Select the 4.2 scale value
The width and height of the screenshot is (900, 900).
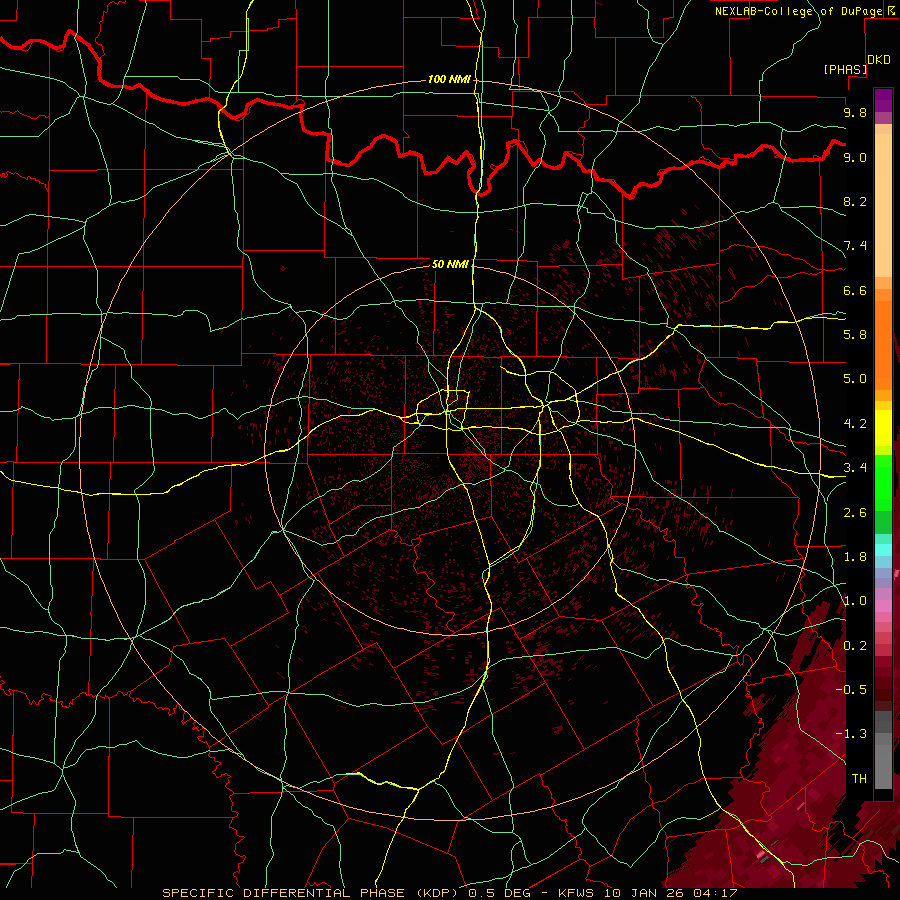(x=855, y=424)
